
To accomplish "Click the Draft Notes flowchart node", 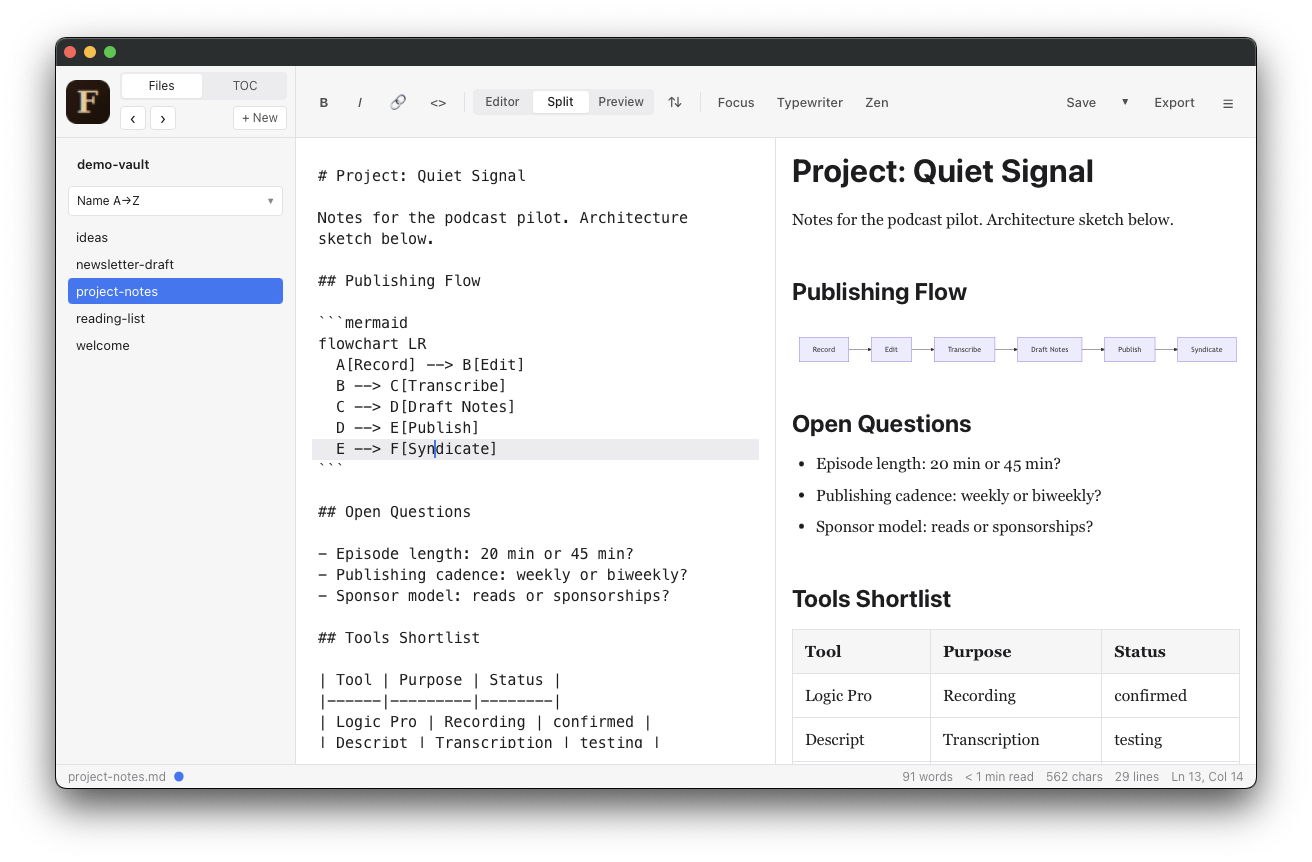I will 1049,349.
